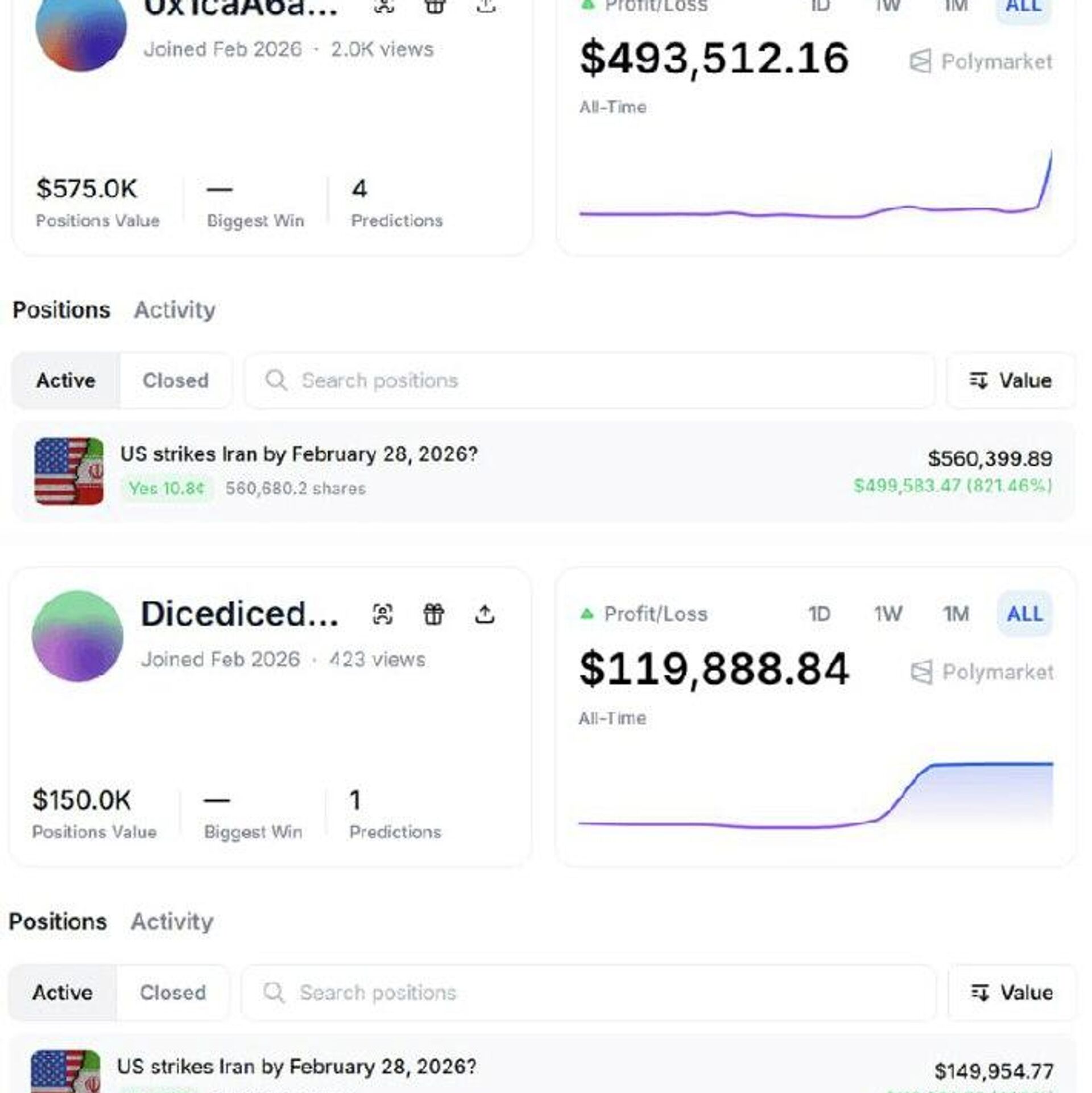Select 1M range on Dicediced profit chart

tap(956, 614)
